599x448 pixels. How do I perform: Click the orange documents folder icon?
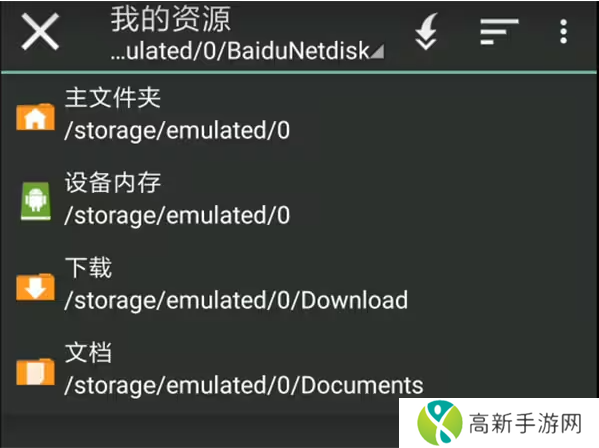tap(35, 372)
